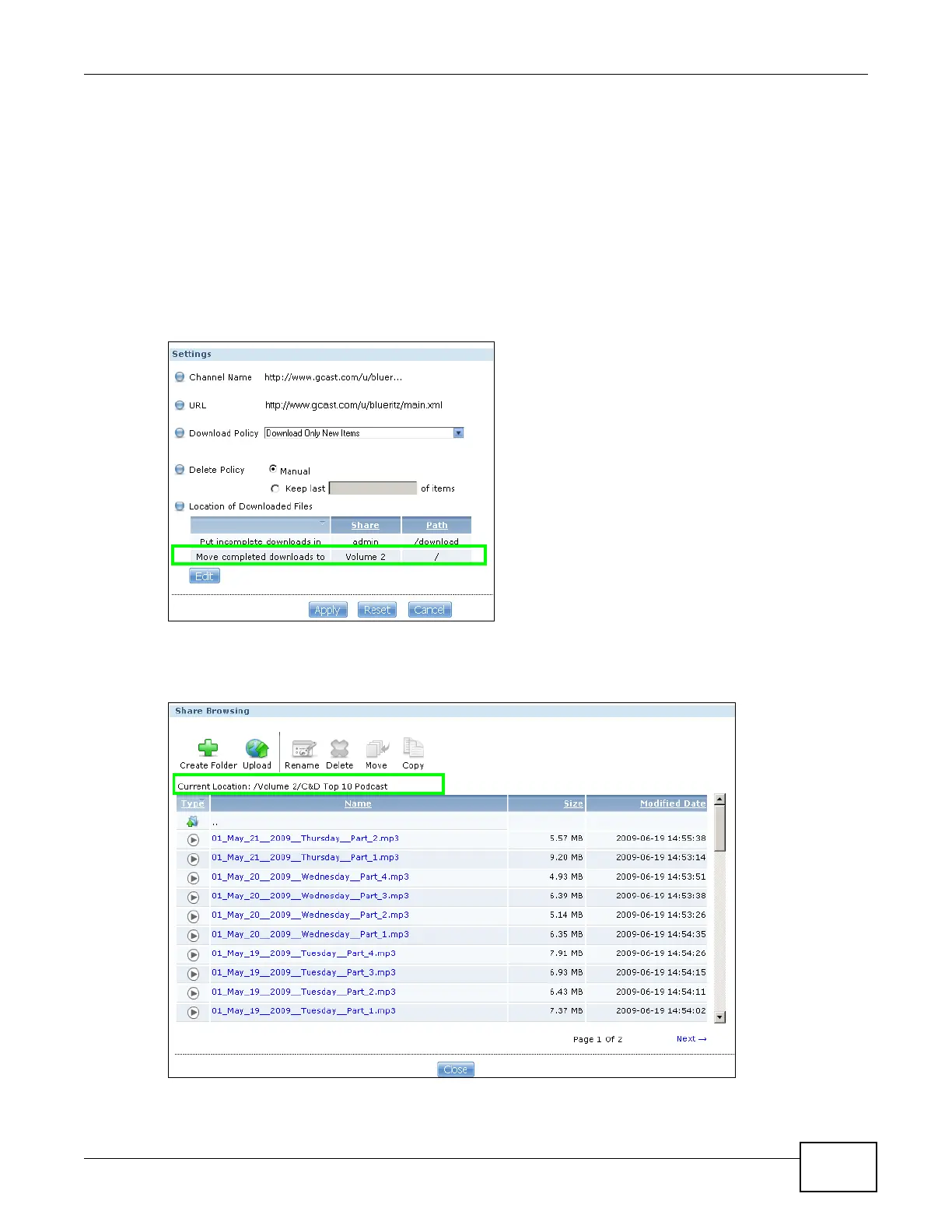Click the Copy toolbar icon

(x=413, y=748)
